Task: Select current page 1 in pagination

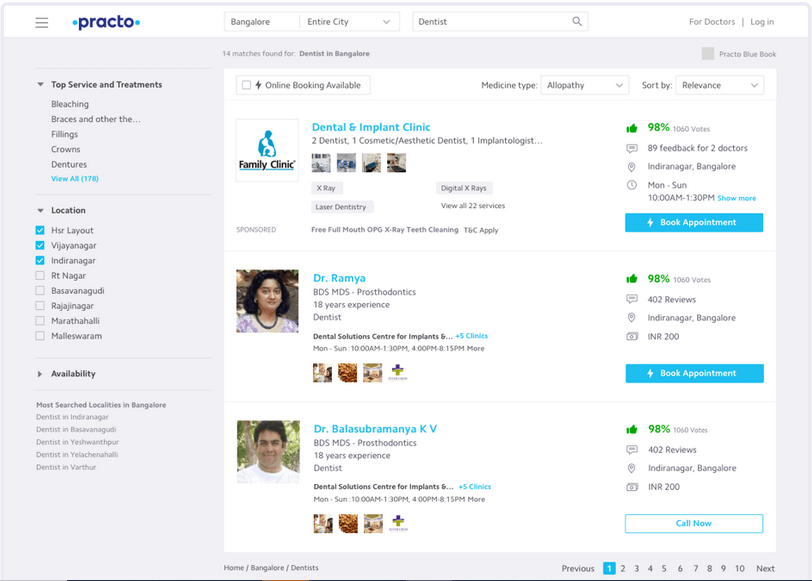Action: [610, 569]
